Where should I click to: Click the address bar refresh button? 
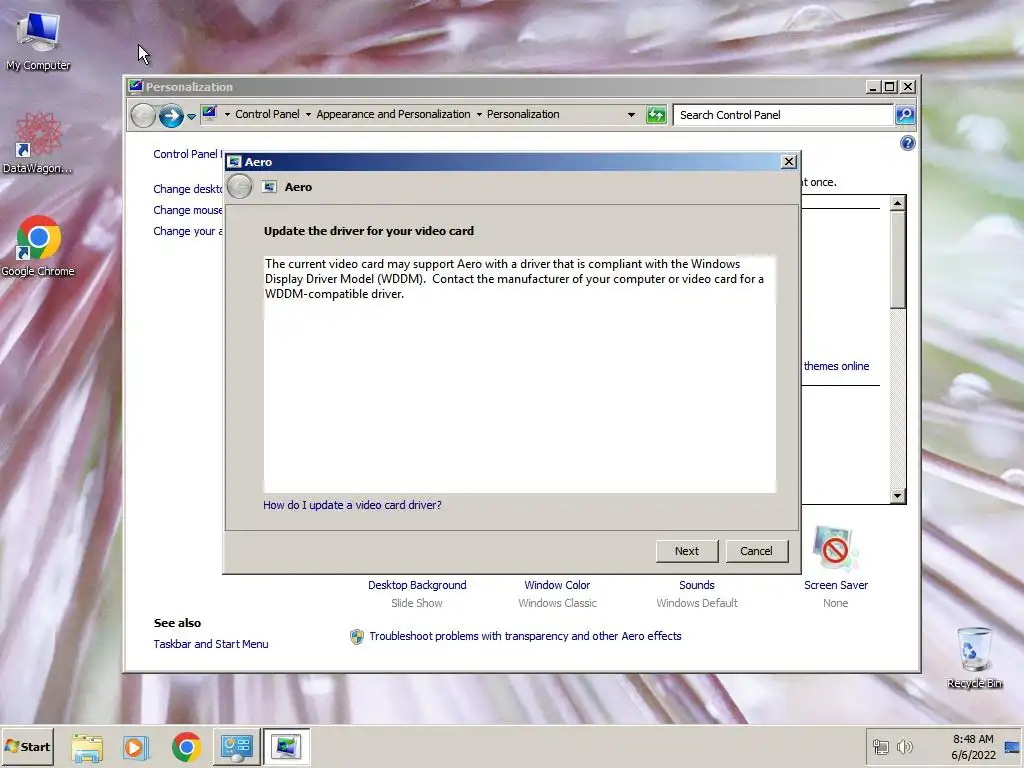656,115
